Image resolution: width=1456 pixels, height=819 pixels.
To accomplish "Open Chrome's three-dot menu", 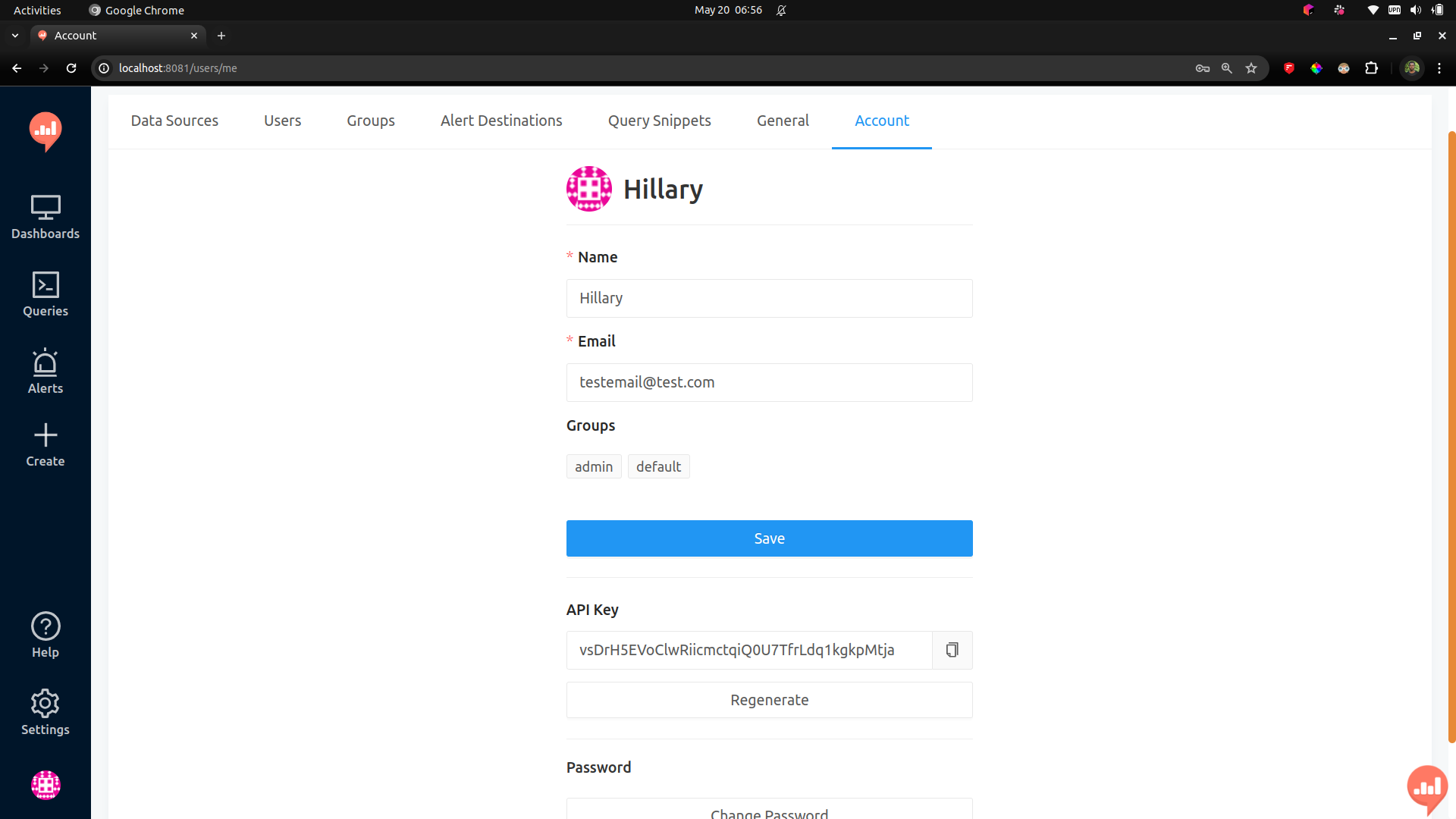I will pyautogui.click(x=1439, y=68).
